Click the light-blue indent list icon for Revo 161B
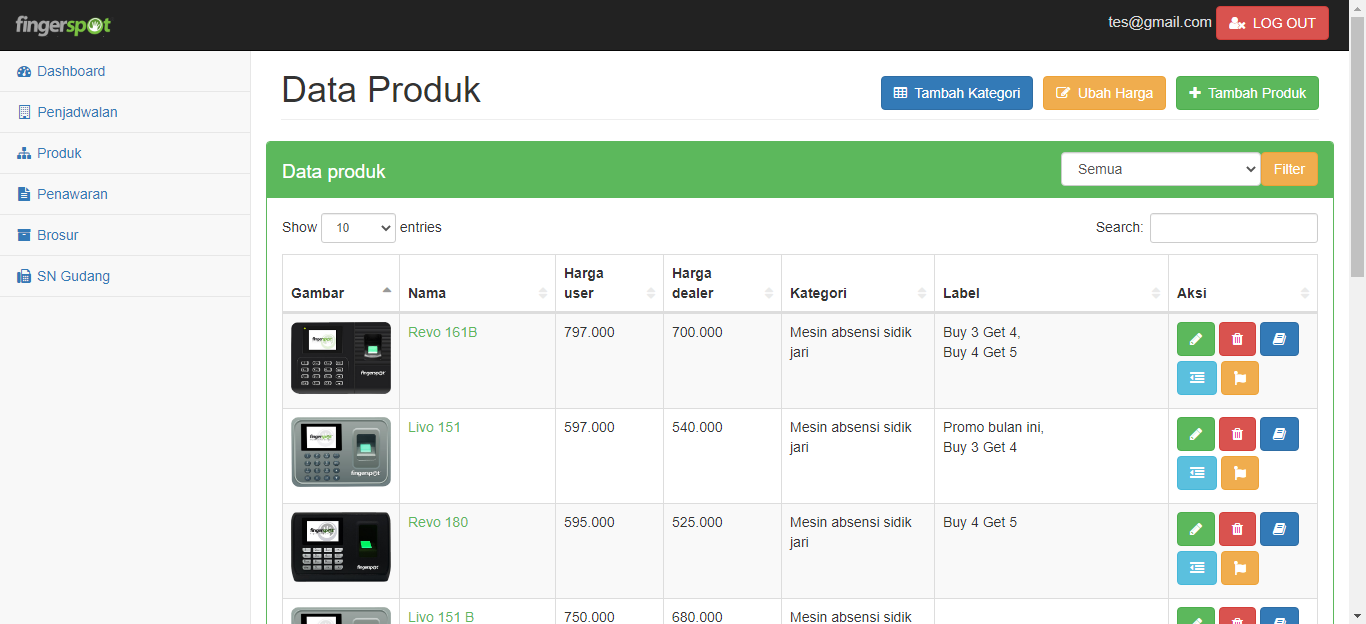The image size is (1366, 624). [x=1196, y=378]
